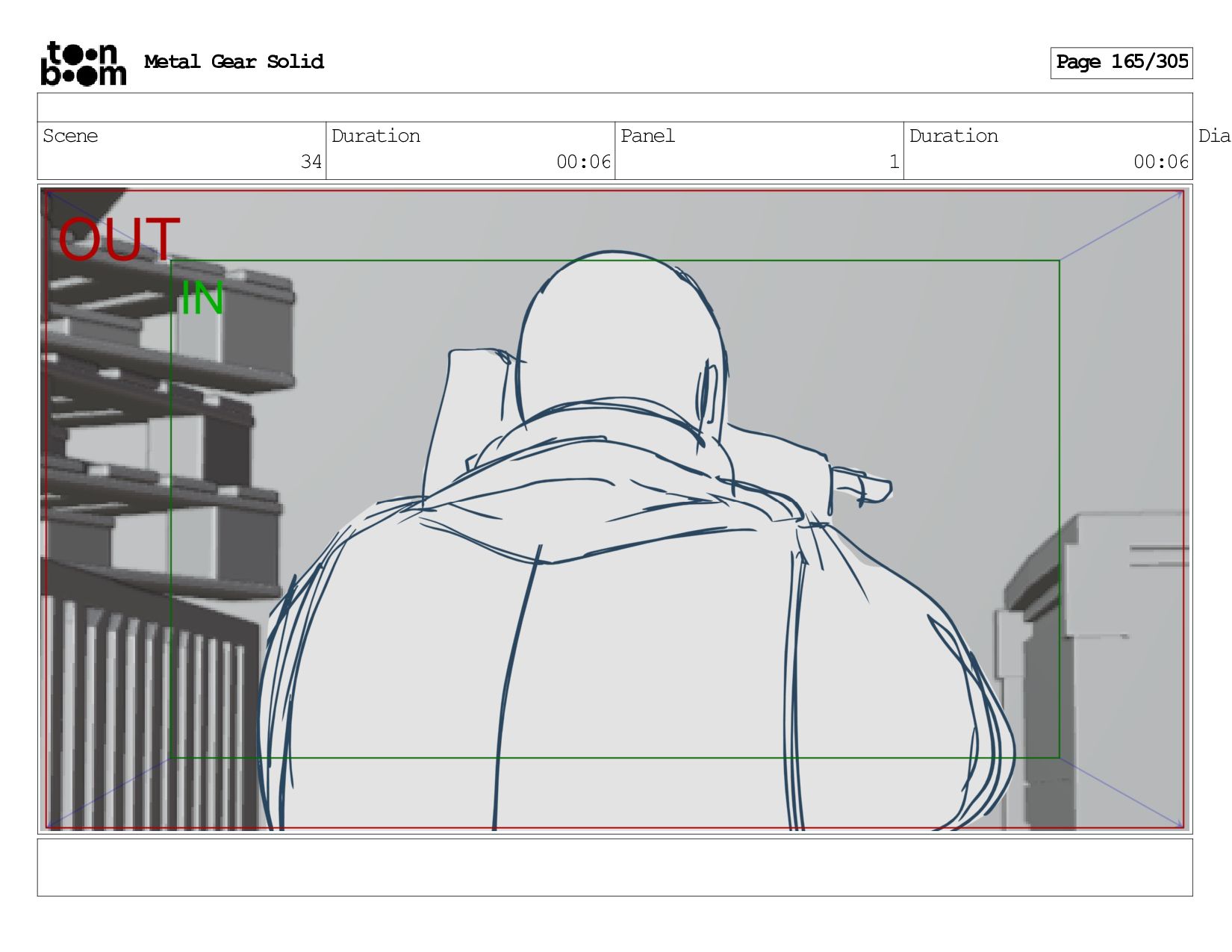Click the scene duration value '00:06'
1232x952 pixels.
[x=583, y=162]
